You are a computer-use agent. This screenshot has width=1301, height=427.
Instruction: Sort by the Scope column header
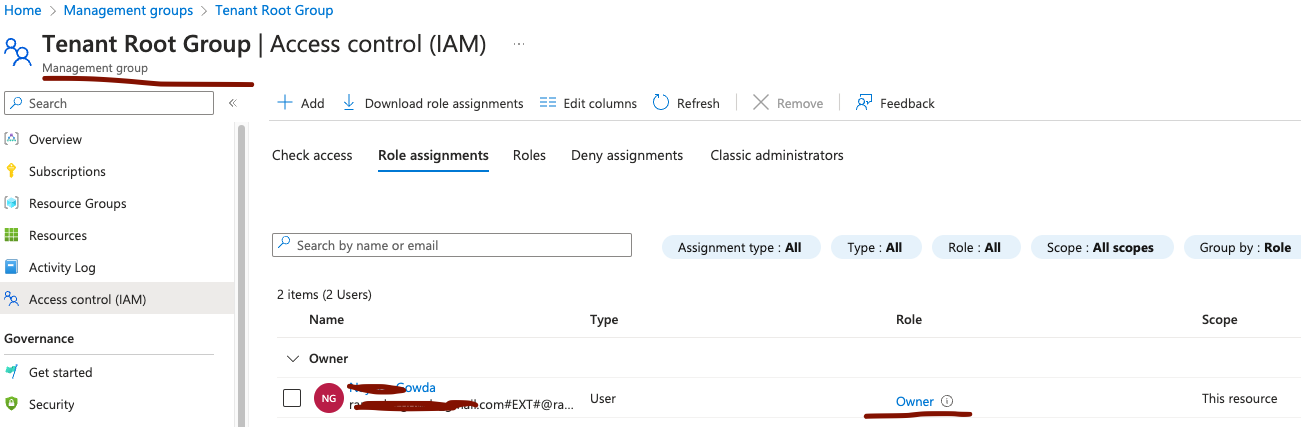1219,320
